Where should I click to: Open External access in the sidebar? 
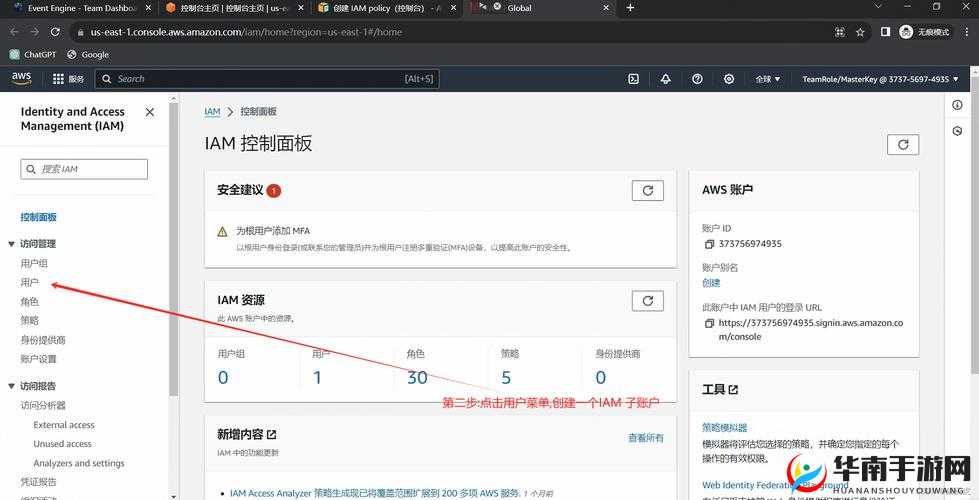(x=64, y=425)
